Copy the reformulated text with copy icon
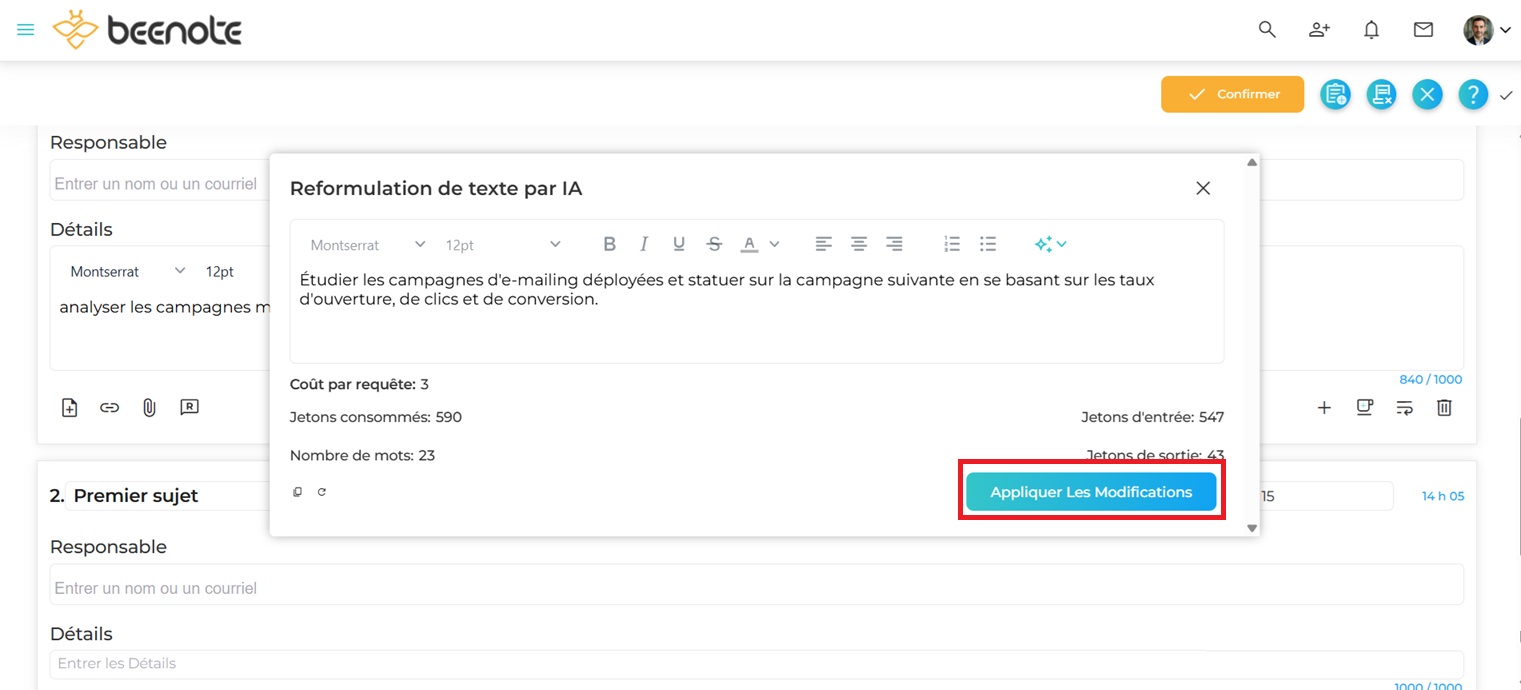Screen dimensions: 1521x690 point(297,492)
